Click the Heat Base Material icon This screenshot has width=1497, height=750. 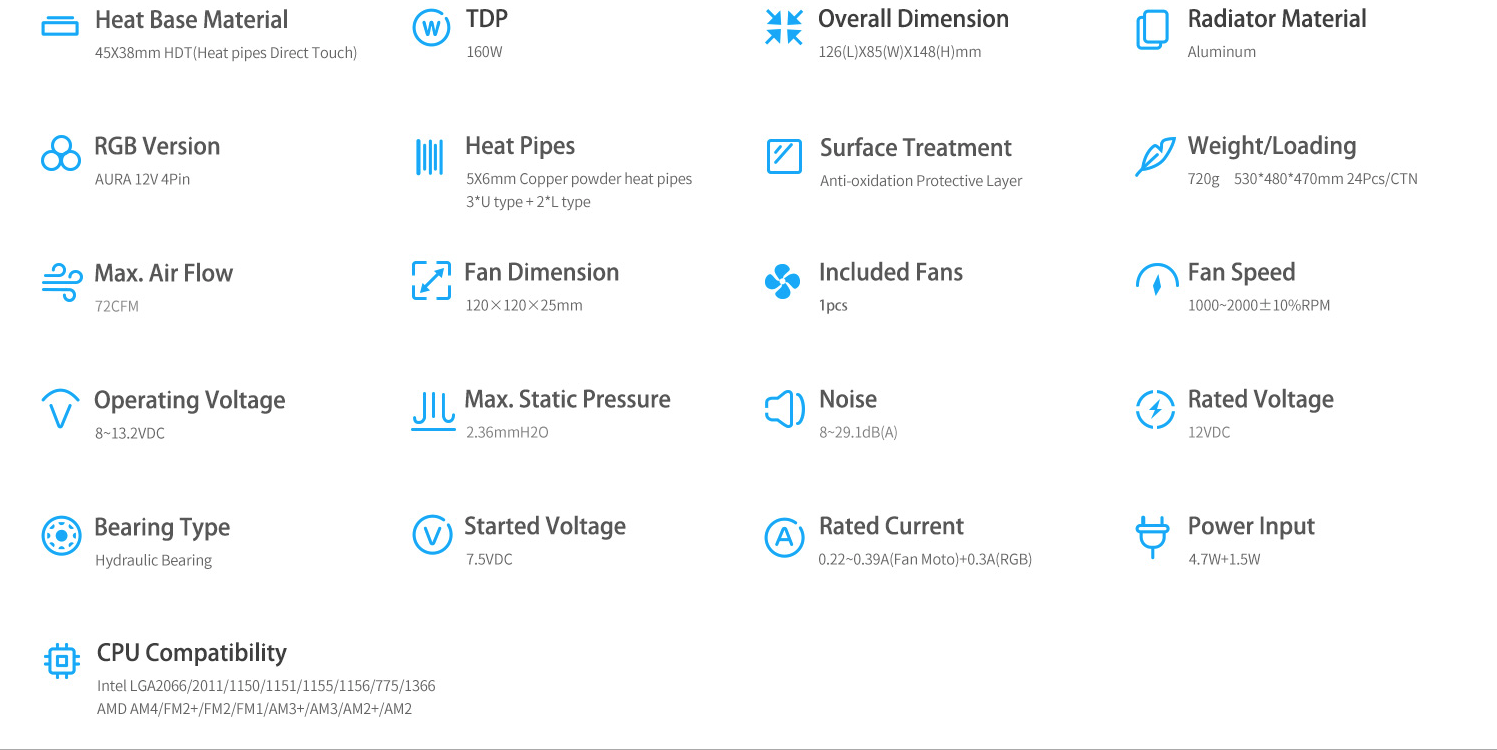click(59, 27)
